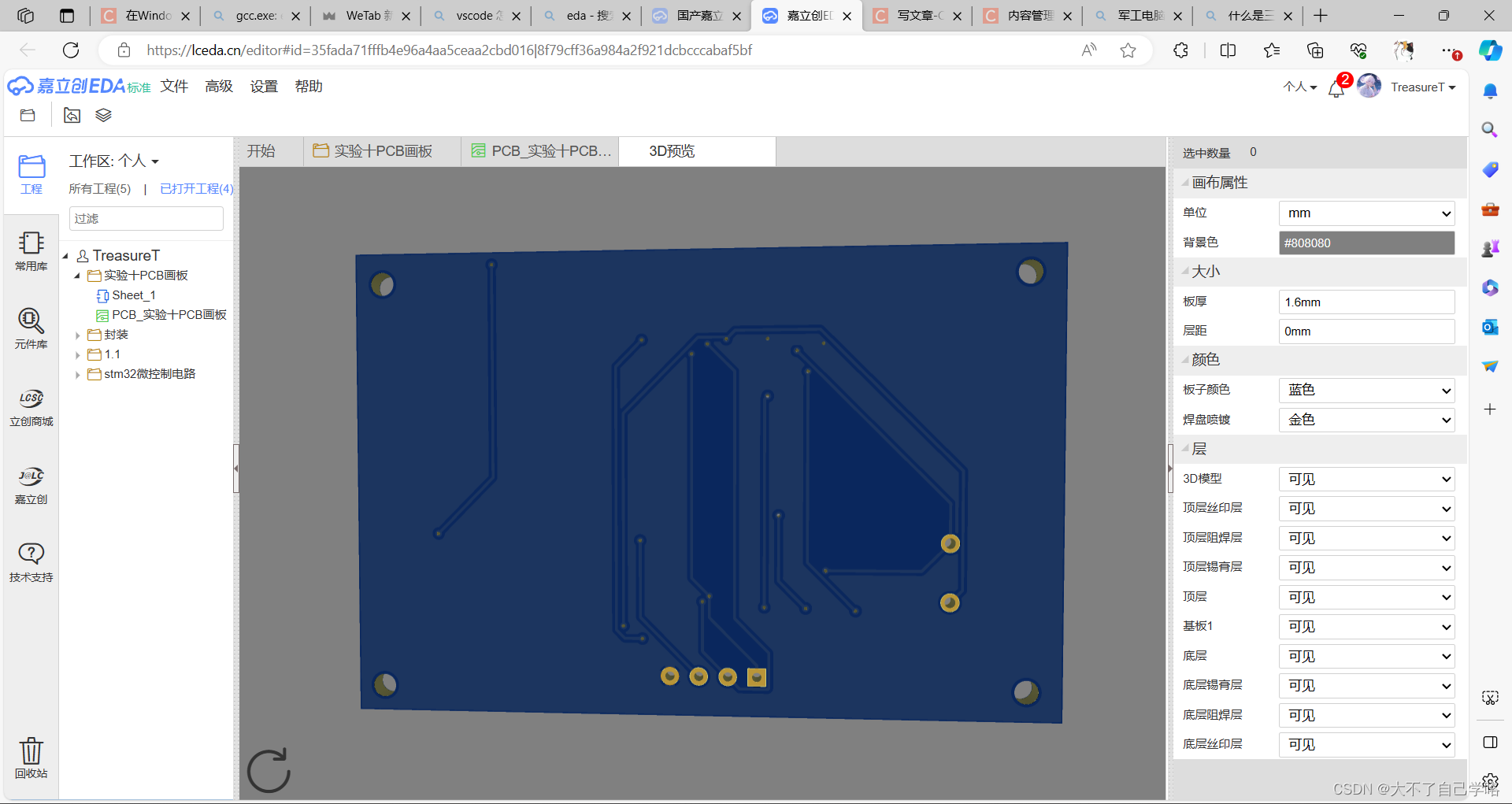Image resolution: width=1512 pixels, height=804 pixels.
Task: Click the circular reset view arrow
Action: [x=269, y=770]
